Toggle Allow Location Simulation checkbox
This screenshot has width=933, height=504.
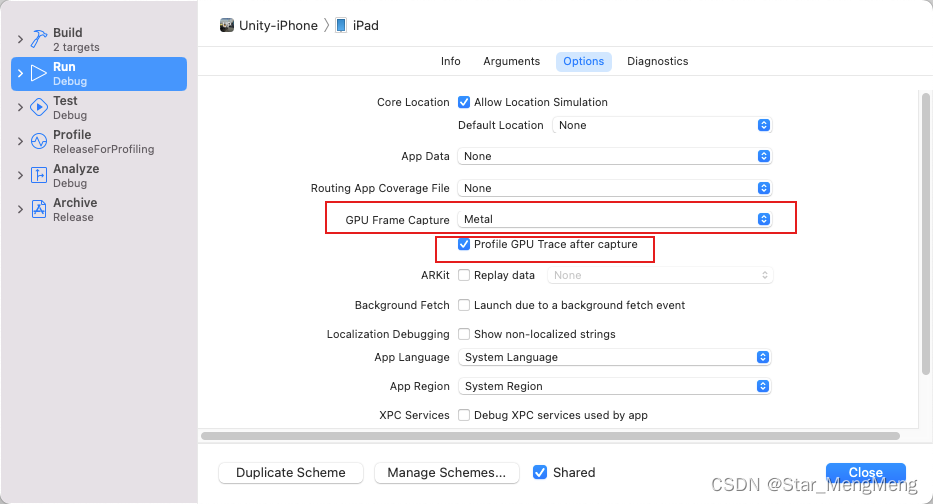click(464, 102)
